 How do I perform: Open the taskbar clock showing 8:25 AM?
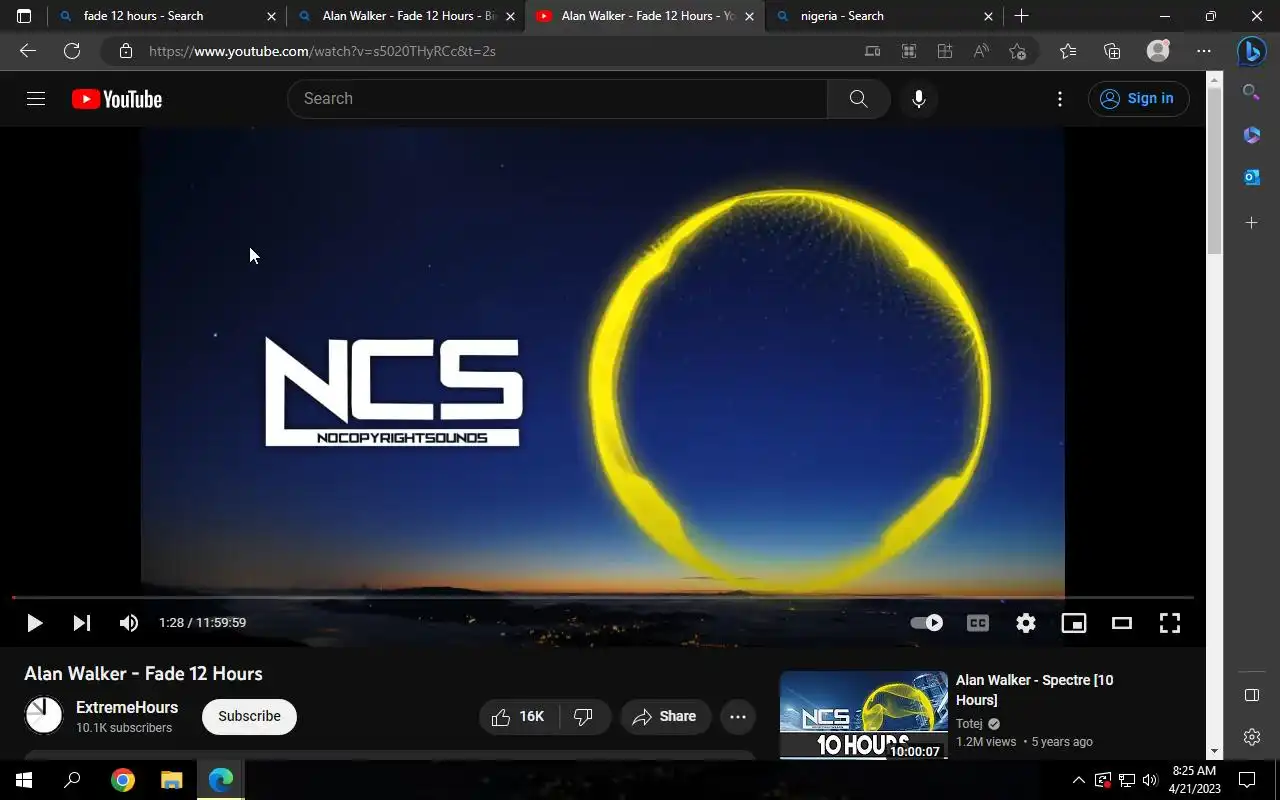coord(1195,780)
